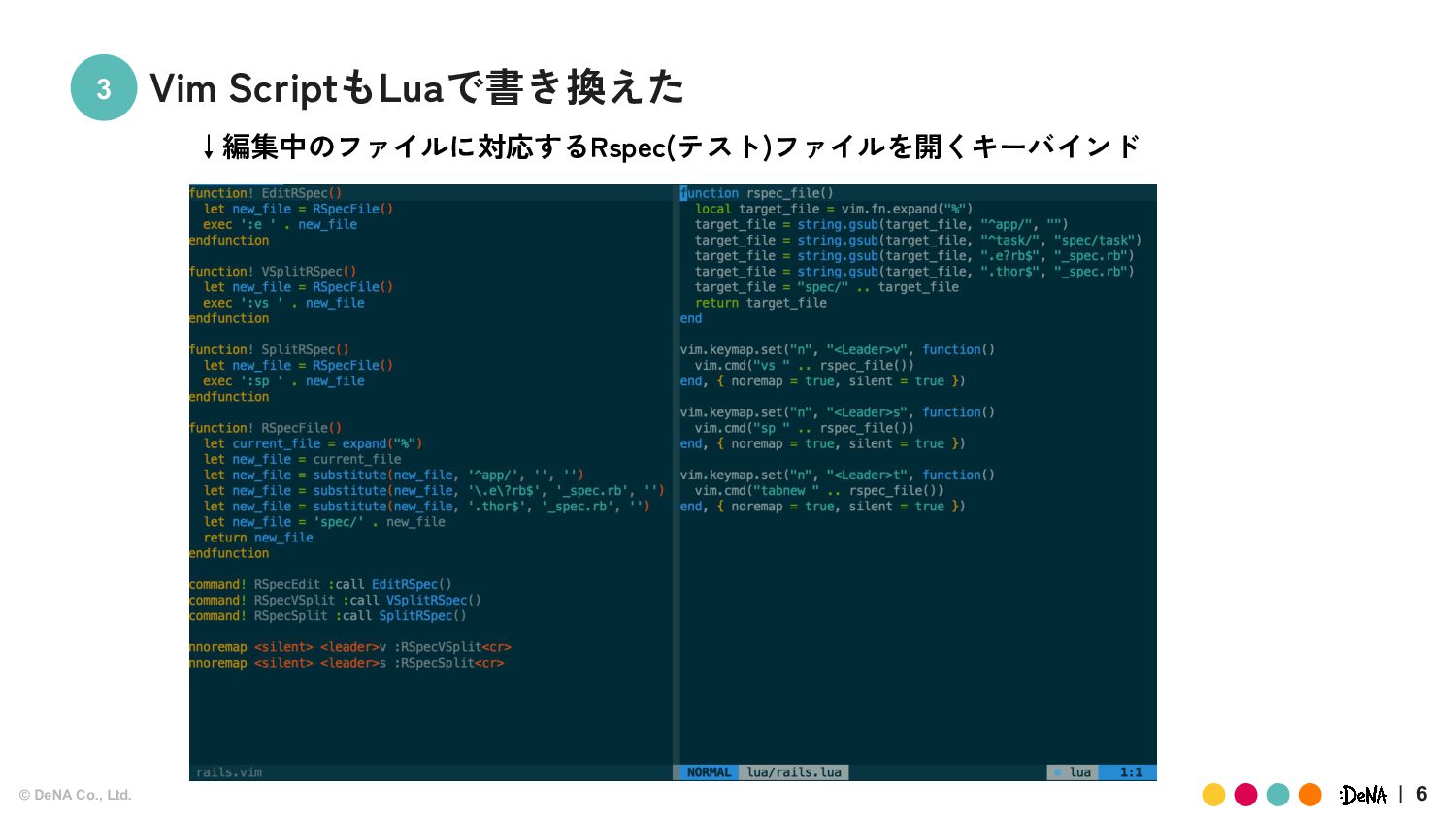Click the page number 6 in footer
Viewport: 1456px width, 819px height.
1421,795
